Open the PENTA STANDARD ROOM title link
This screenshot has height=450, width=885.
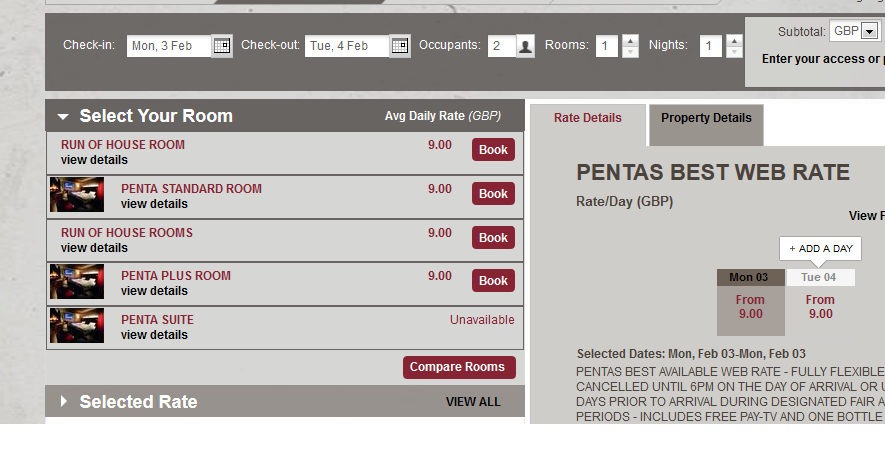[191, 189]
